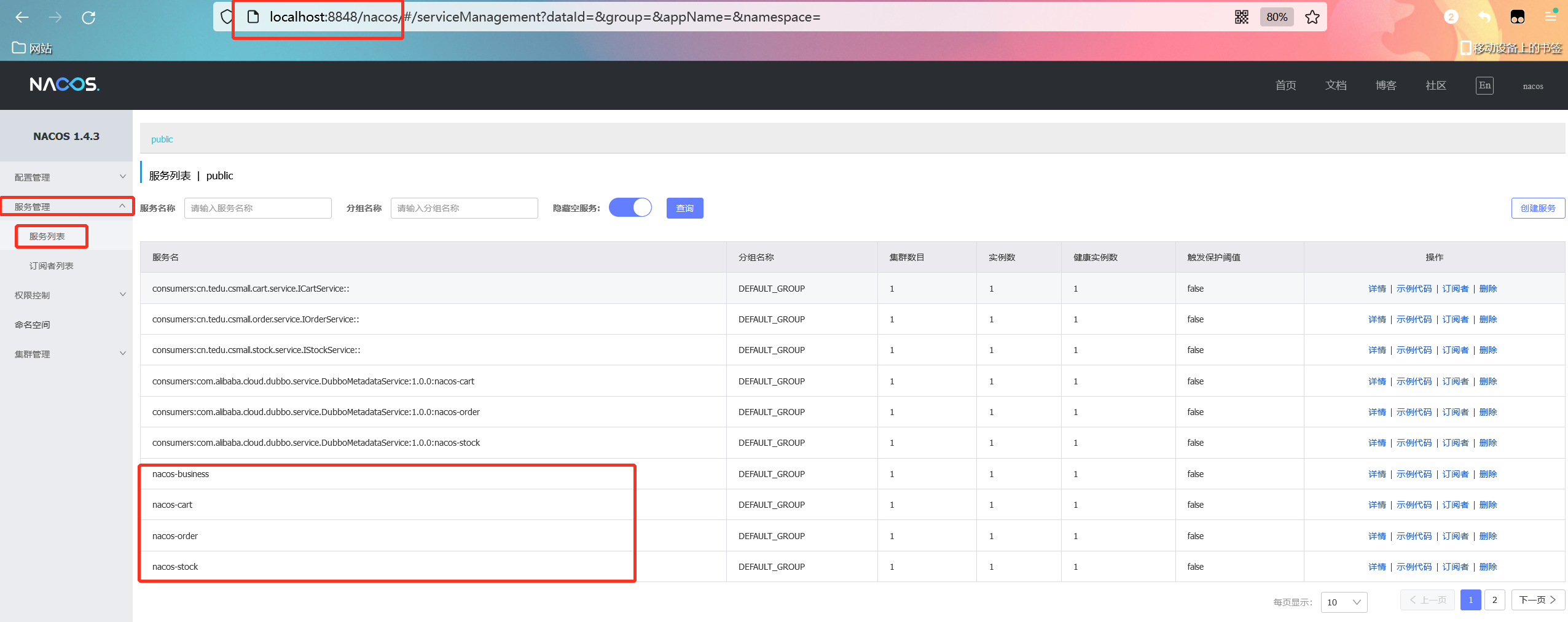
Task: Focus the 服务名称 input field
Action: (257, 208)
